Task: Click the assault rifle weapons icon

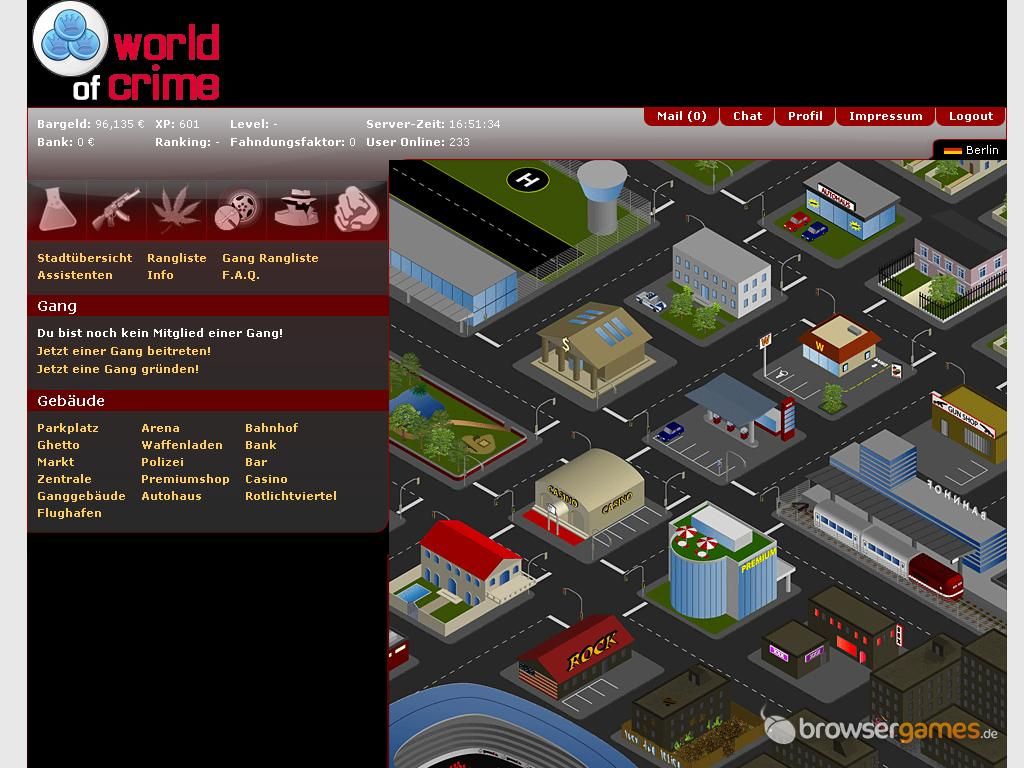Action: coord(116,209)
